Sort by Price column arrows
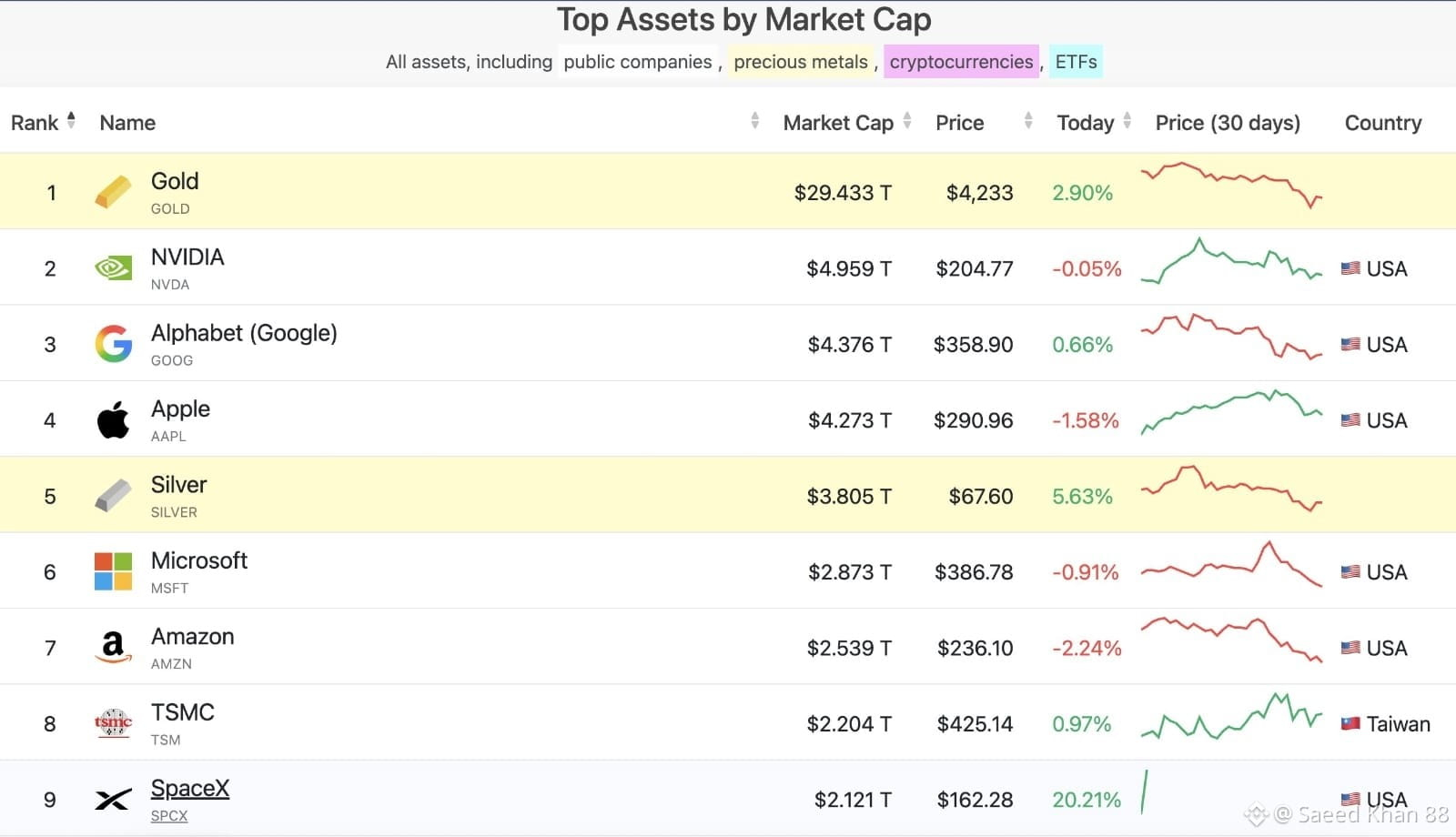The height and width of the screenshot is (837, 1456). click(x=1028, y=121)
